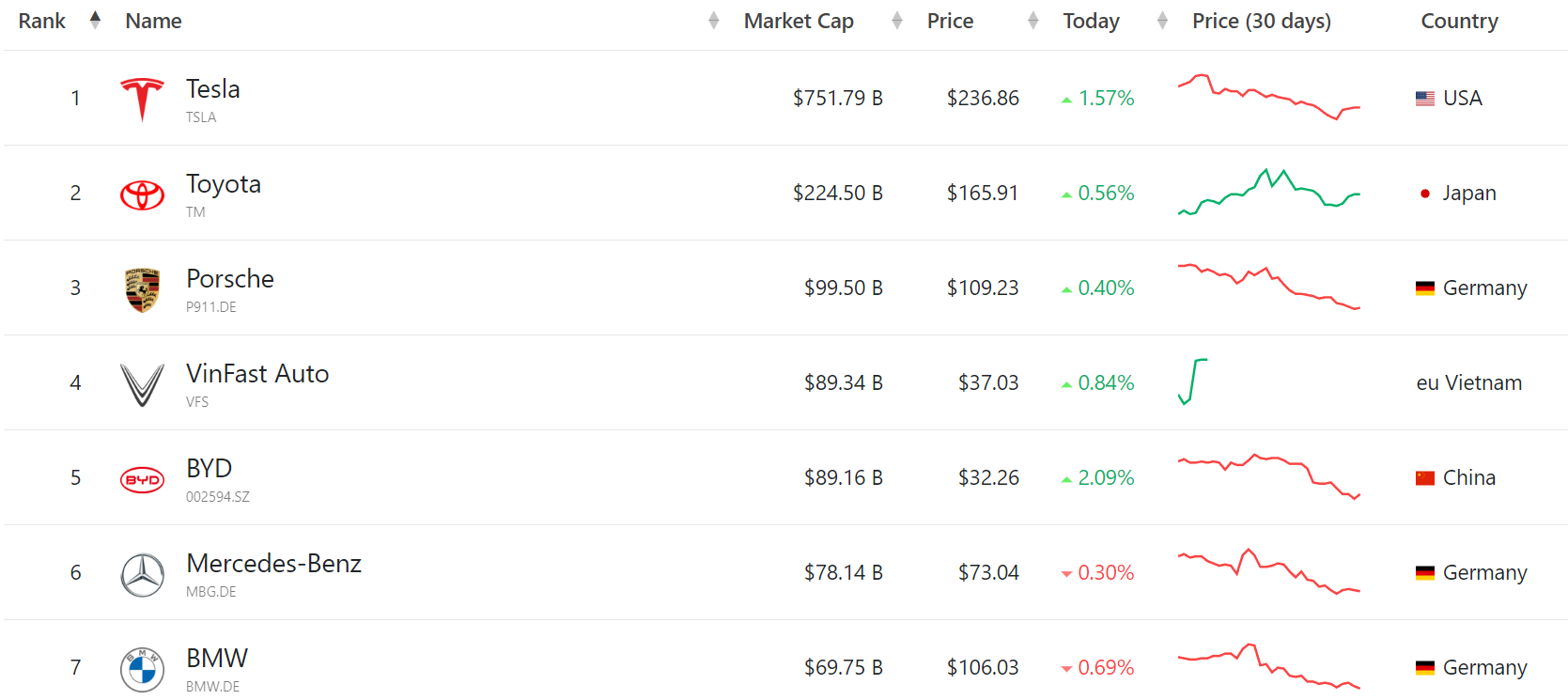Click BYD's 30-day price chart
The width and height of the screenshot is (1568, 700).
click(1269, 477)
